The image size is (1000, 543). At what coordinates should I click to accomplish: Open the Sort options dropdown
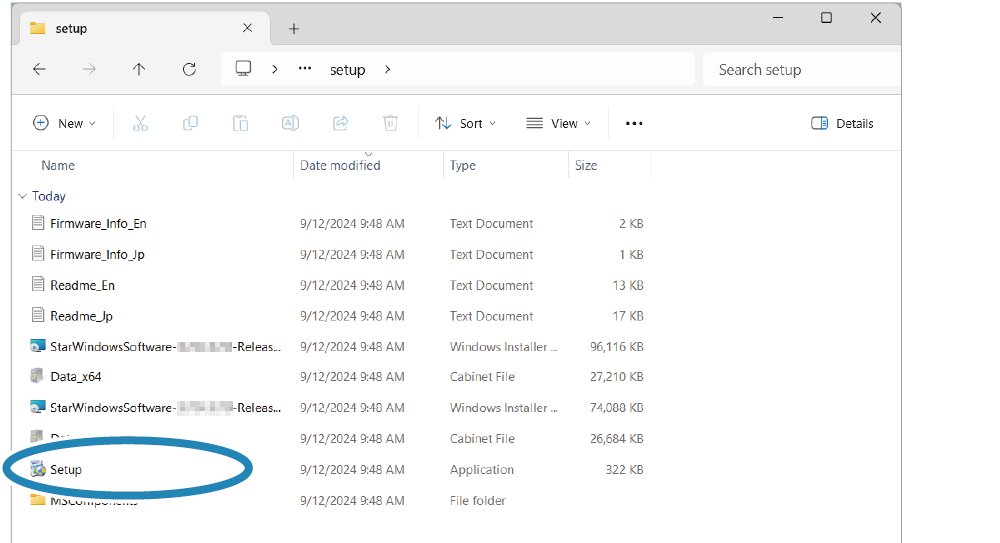click(x=466, y=123)
